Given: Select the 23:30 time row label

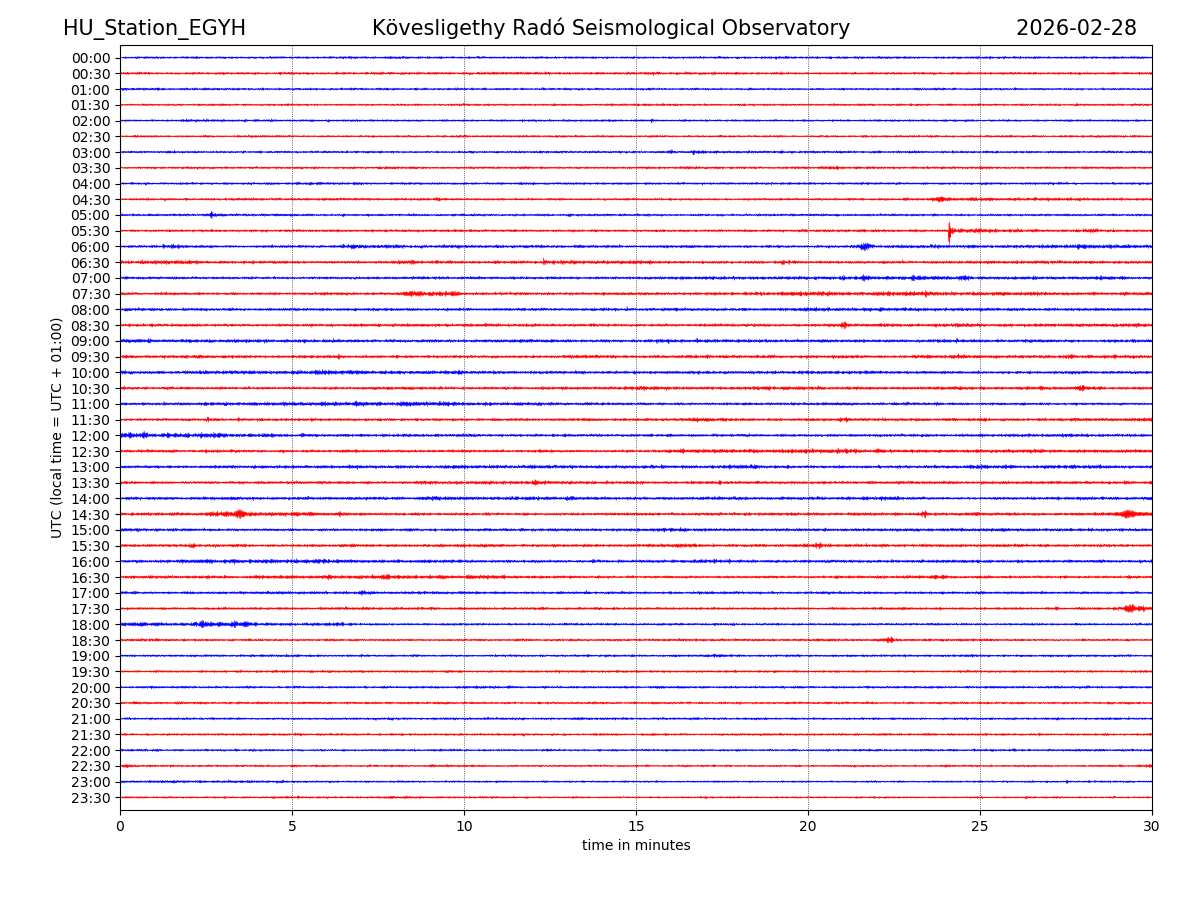Looking at the screenshot, I should (91, 798).
